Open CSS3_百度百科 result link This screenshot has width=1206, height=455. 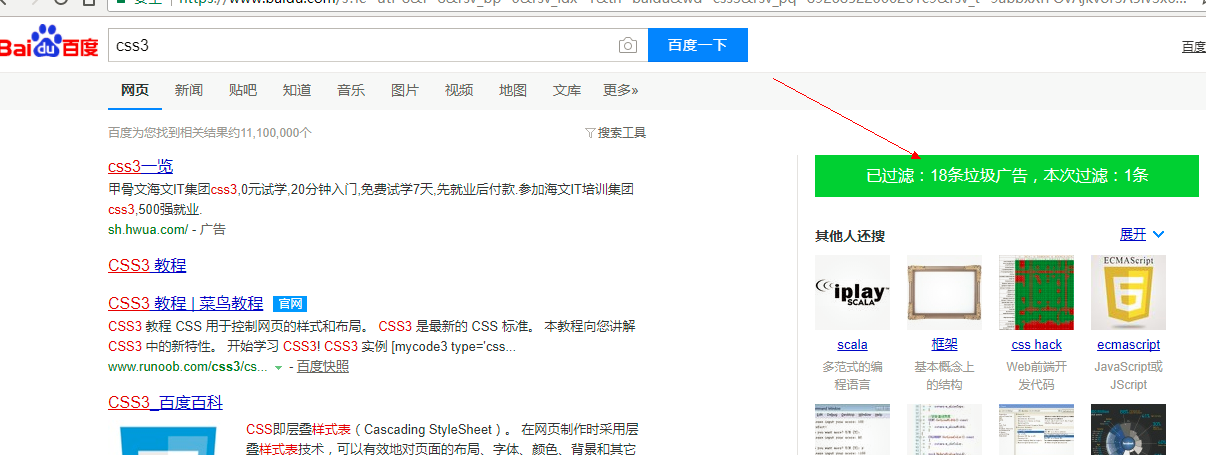click(x=165, y=402)
